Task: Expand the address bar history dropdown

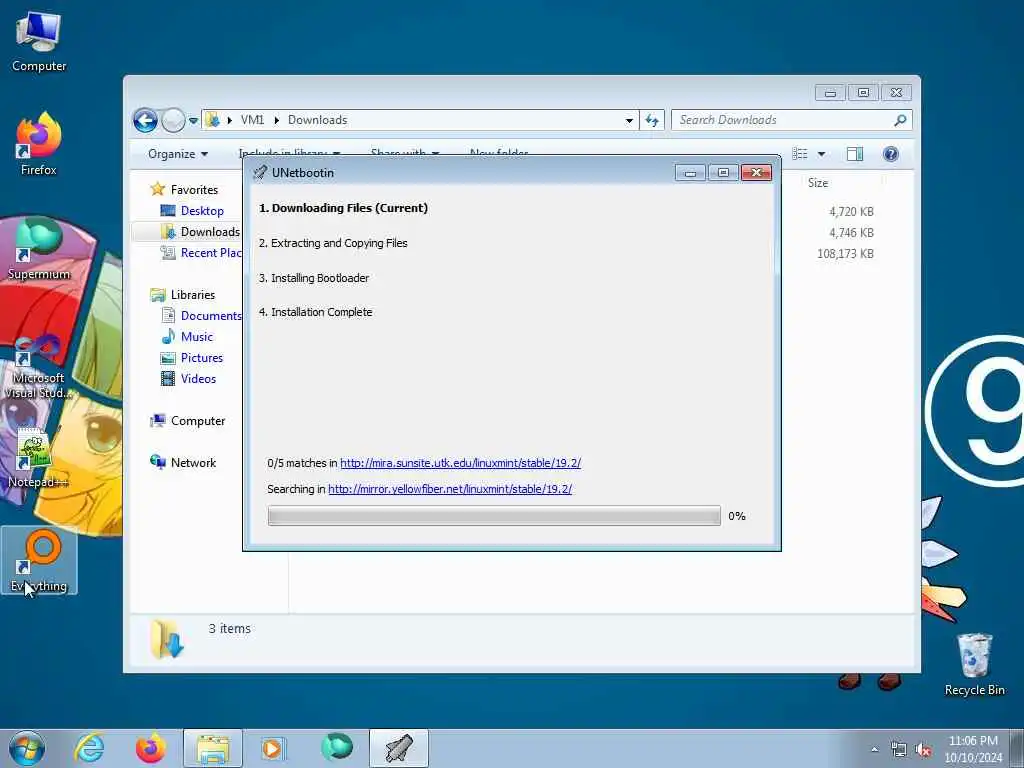Action: pyautogui.click(x=629, y=120)
